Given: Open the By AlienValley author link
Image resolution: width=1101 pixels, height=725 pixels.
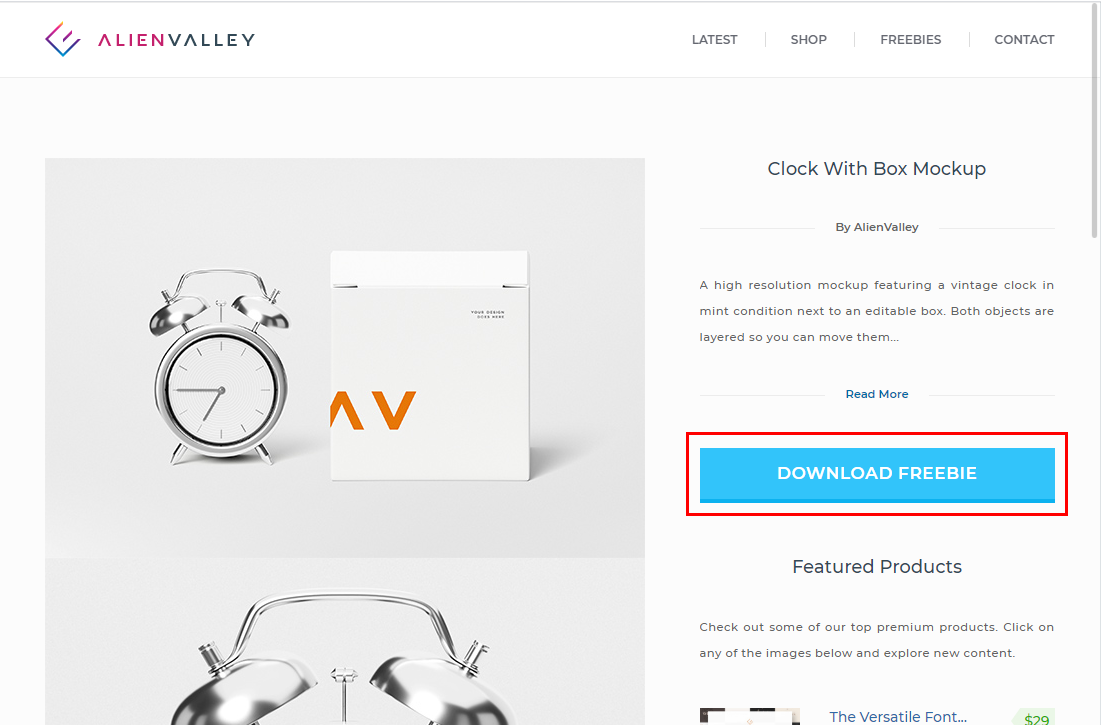Looking at the screenshot, I should 876,227.
